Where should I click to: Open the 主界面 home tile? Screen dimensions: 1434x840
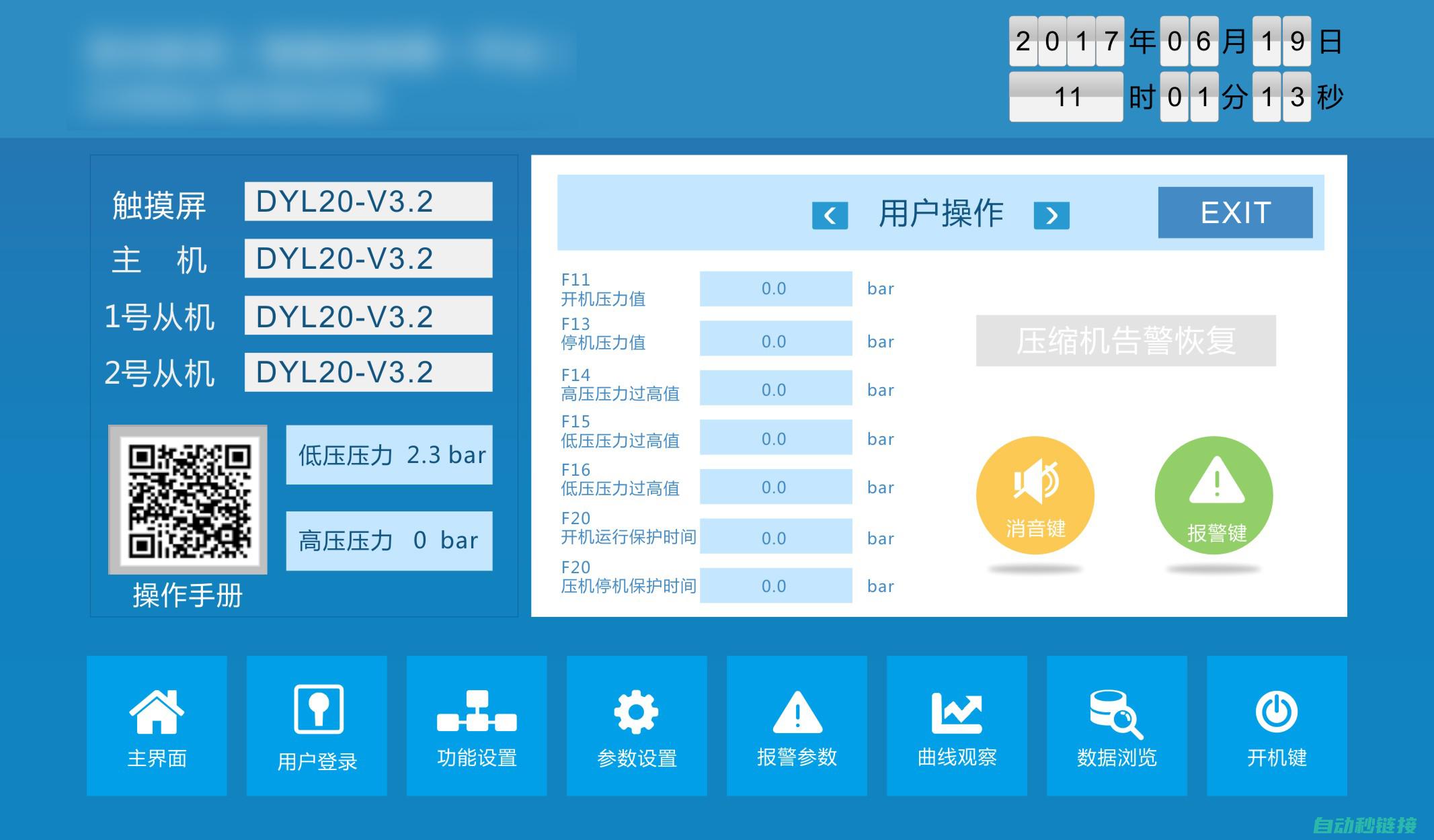click(x=157, y=726)
